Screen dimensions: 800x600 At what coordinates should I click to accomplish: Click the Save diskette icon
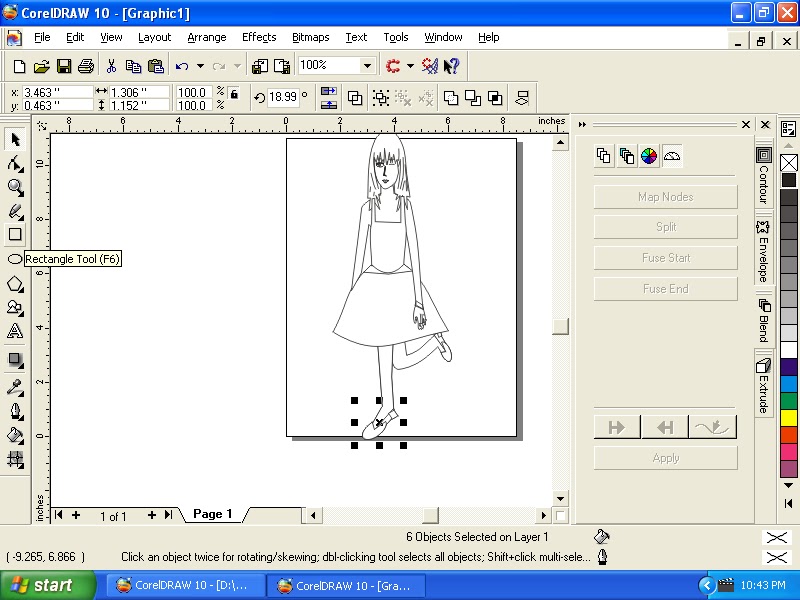64,66
